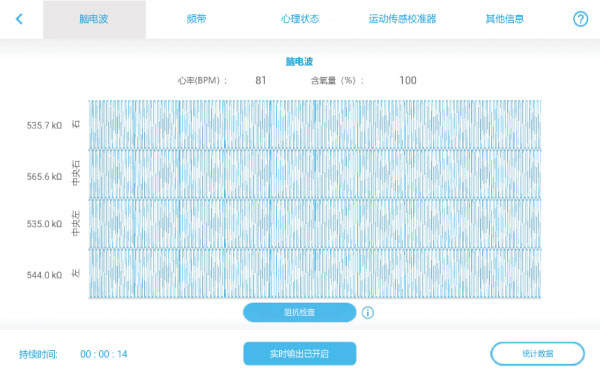Toggle the 实时输出已开启 button
600x375 pixels.
tap(300, 354)
